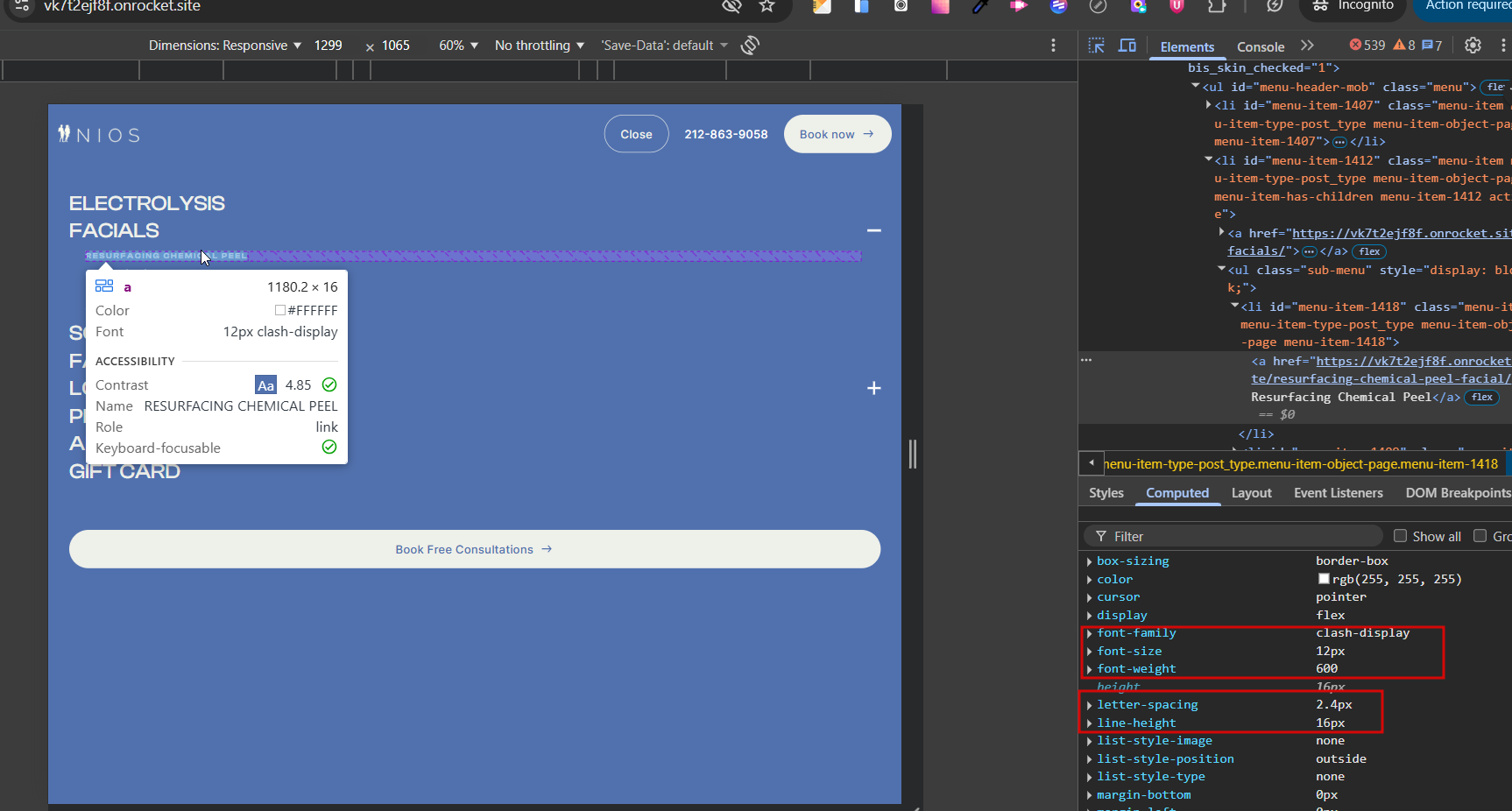Click the color property white swatch
This screenshot has height=811, width=1512.
coord(1324,579)
